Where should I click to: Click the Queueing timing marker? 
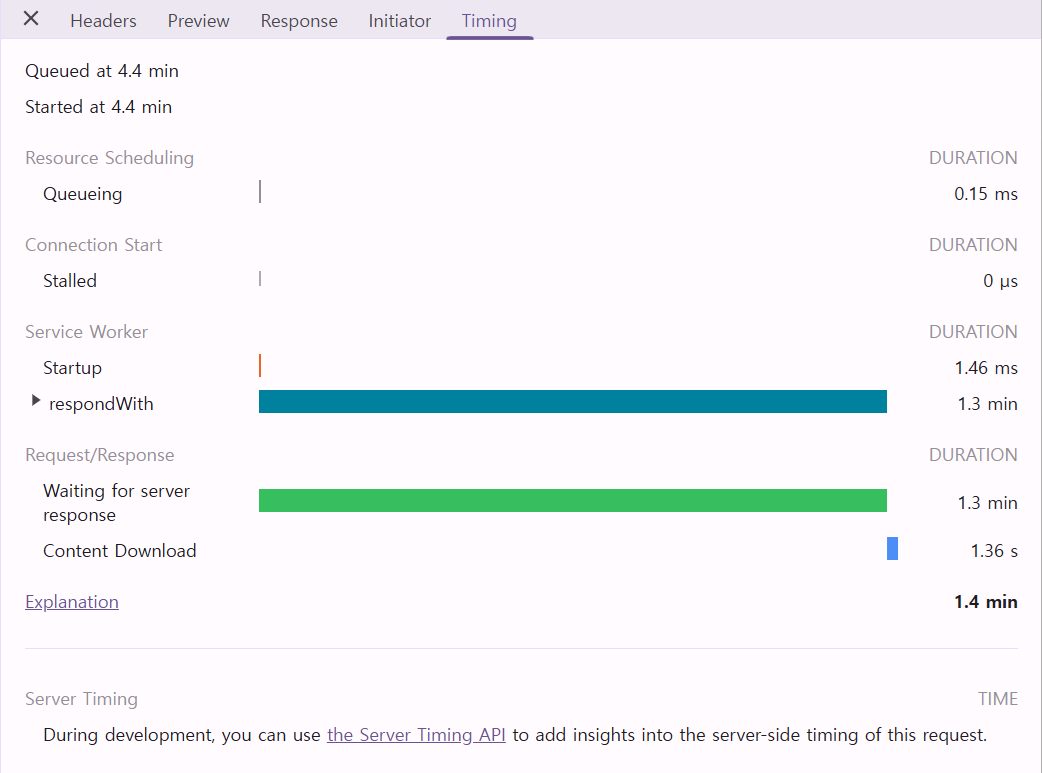(260, 192)
